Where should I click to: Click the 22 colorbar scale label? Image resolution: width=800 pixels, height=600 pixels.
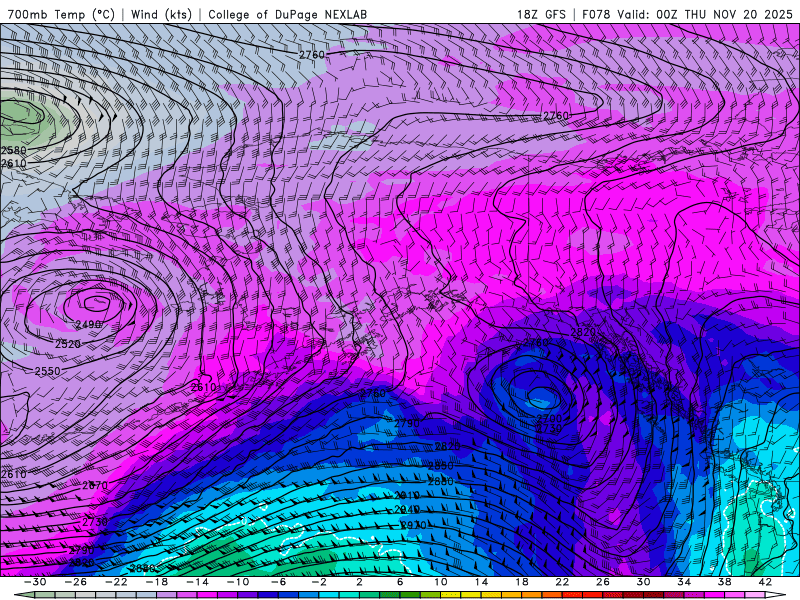562,582
